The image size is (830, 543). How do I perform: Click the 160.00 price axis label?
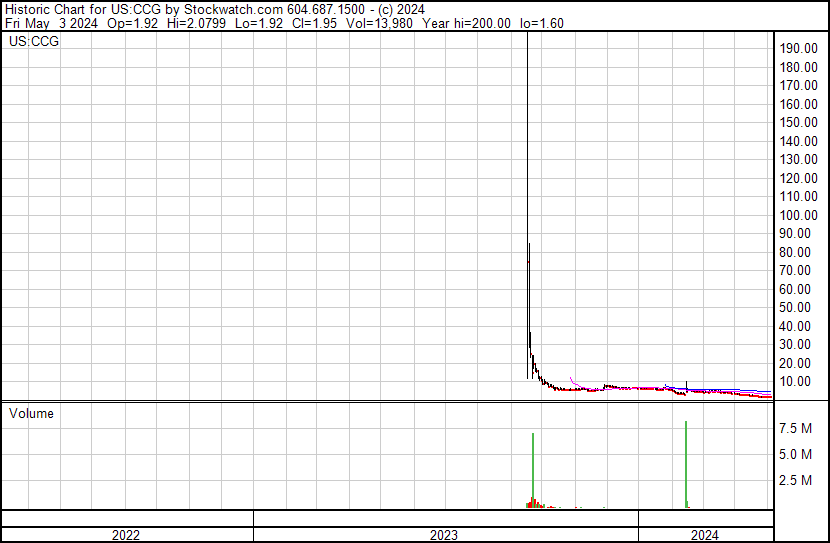pos(798,104)
